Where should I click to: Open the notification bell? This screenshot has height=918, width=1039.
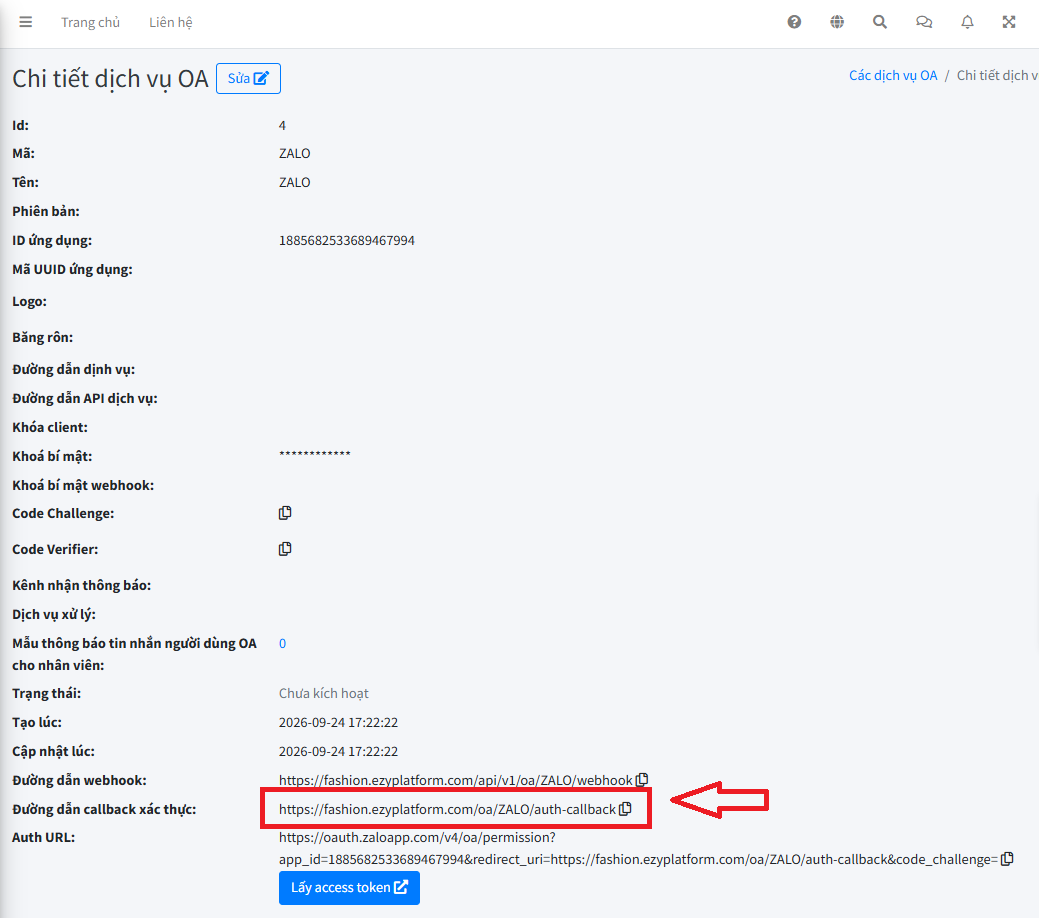(x=967, y=22)
